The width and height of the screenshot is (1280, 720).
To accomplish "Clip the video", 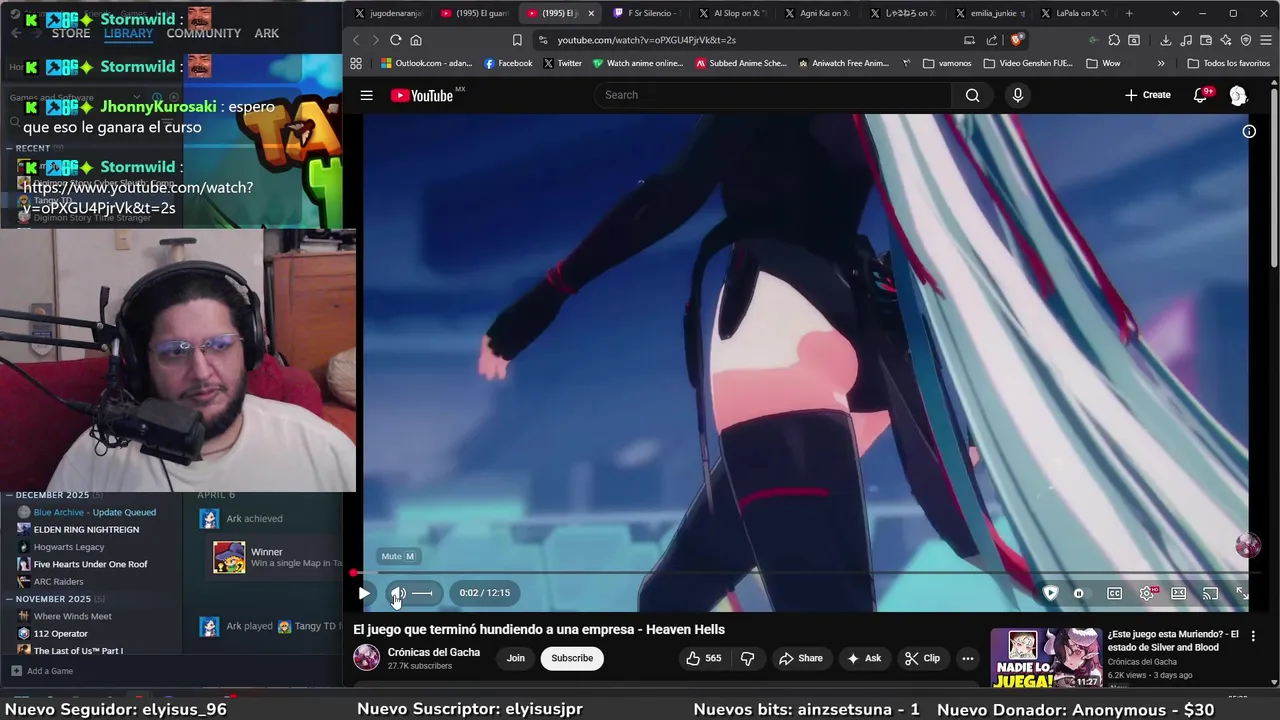I will pos(922,658).
